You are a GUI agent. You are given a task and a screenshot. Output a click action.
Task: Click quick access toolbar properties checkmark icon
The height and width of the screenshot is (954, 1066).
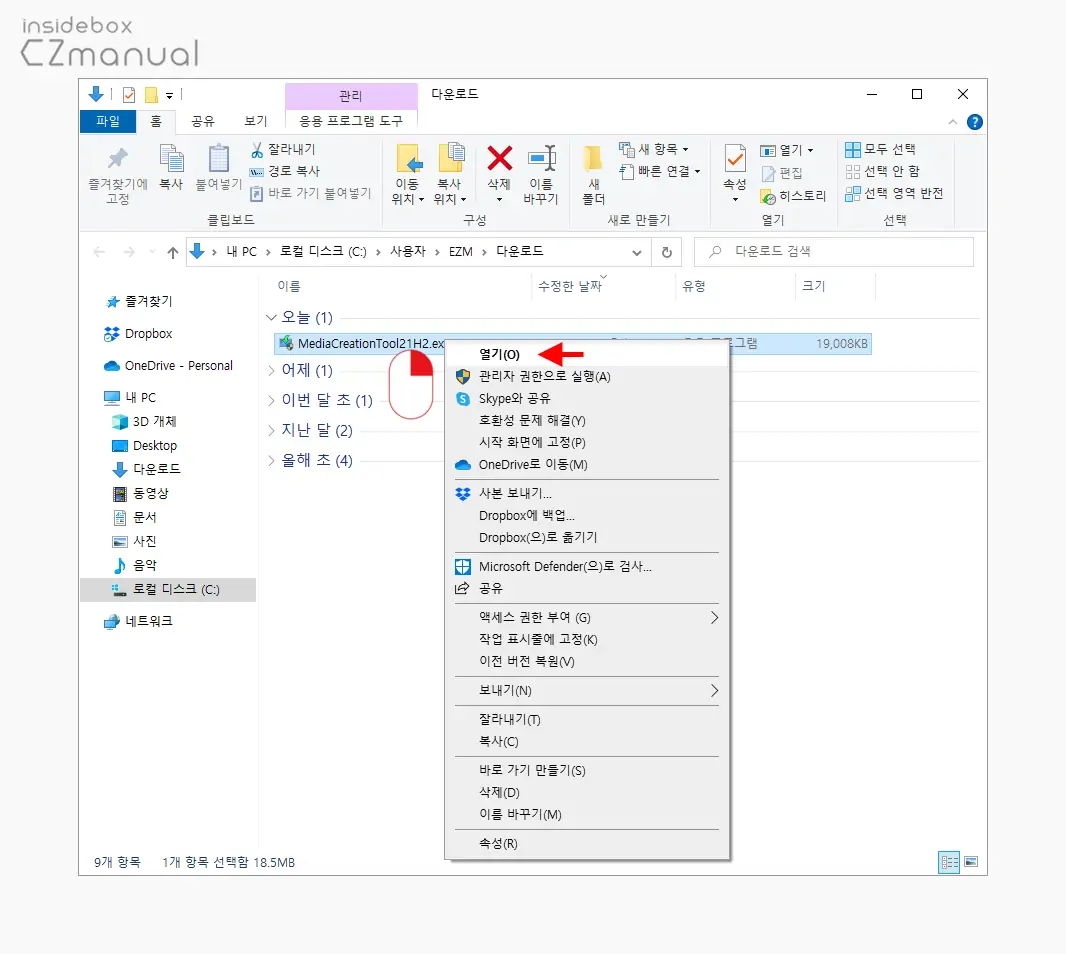click(x=129, y=95)
